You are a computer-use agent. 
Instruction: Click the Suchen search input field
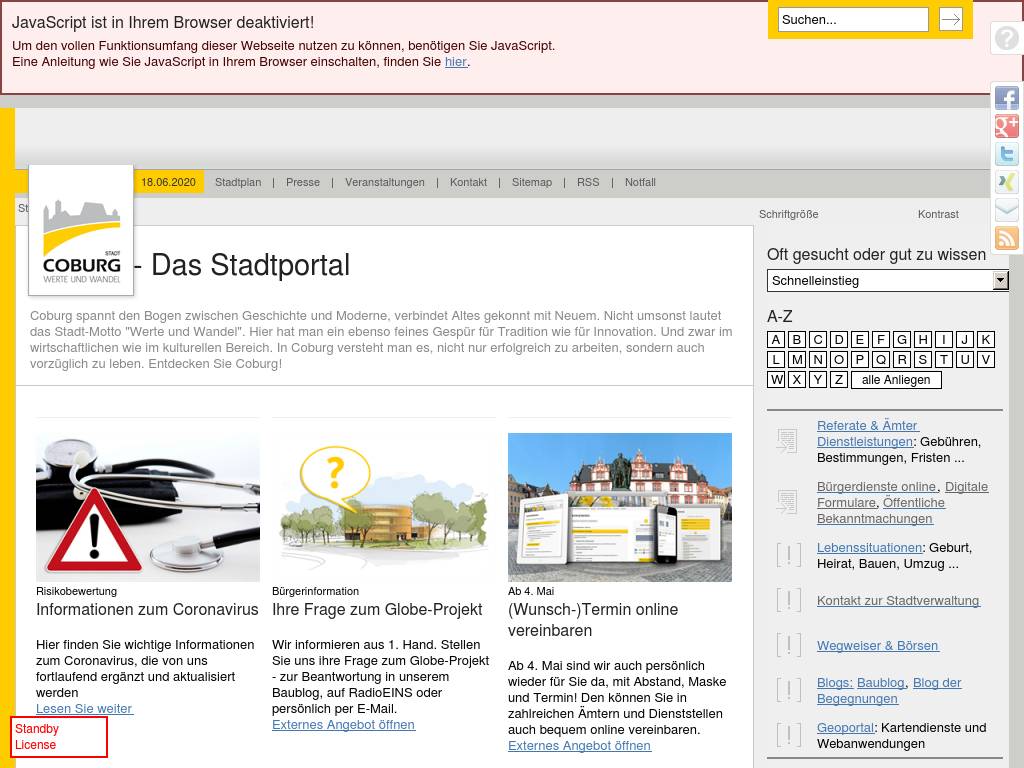tap(853, 20)
